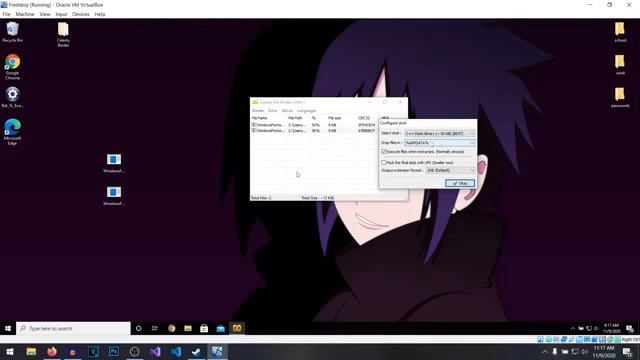Open OBS Studio on host taskbar
Image resolution: width=640 pixels, height=360 pixels.
pyautogui.click(x=134, y=351)
